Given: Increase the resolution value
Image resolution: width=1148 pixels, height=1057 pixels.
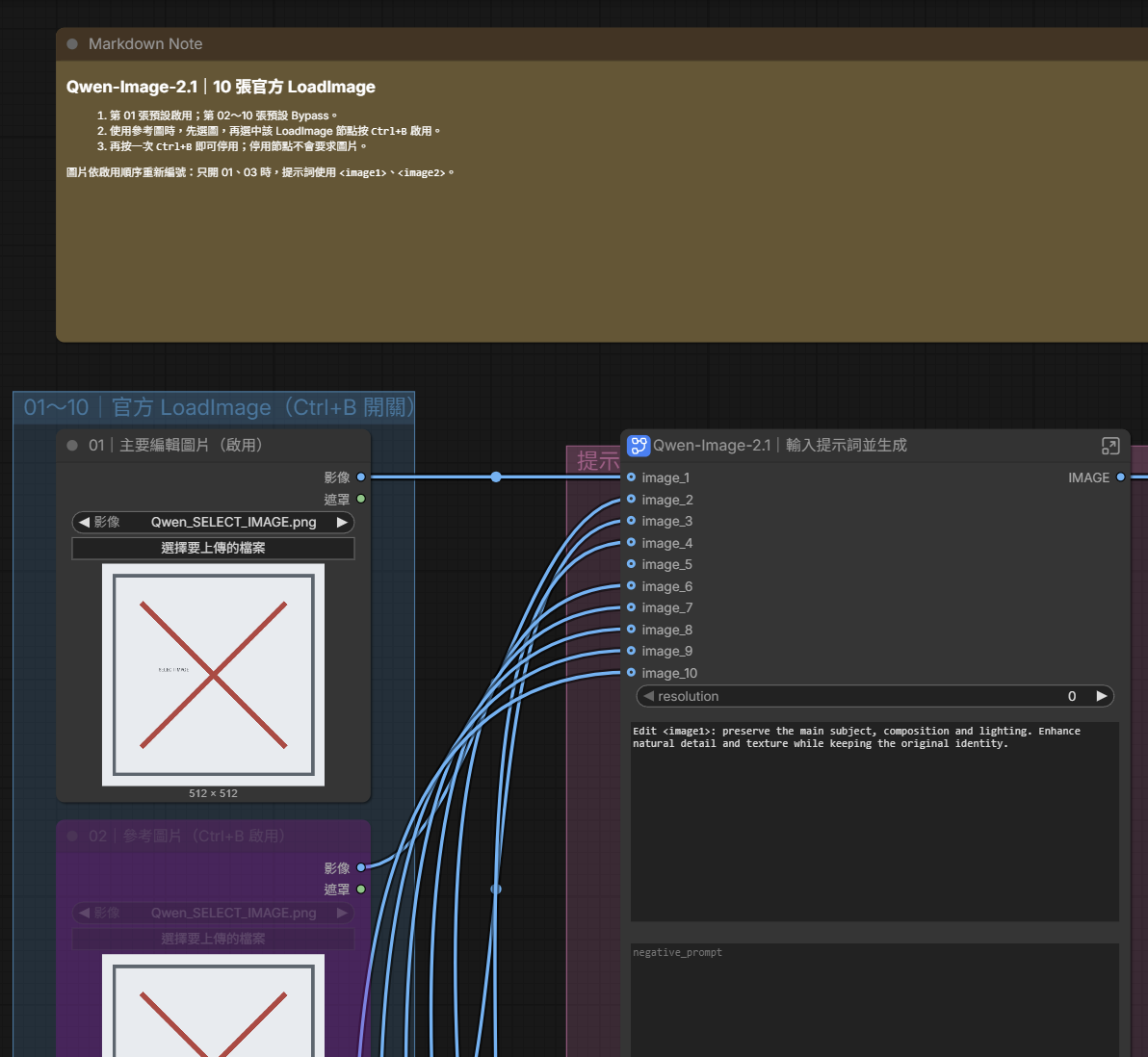Looking at the screenshot, I should click(x=1102, y=696).
